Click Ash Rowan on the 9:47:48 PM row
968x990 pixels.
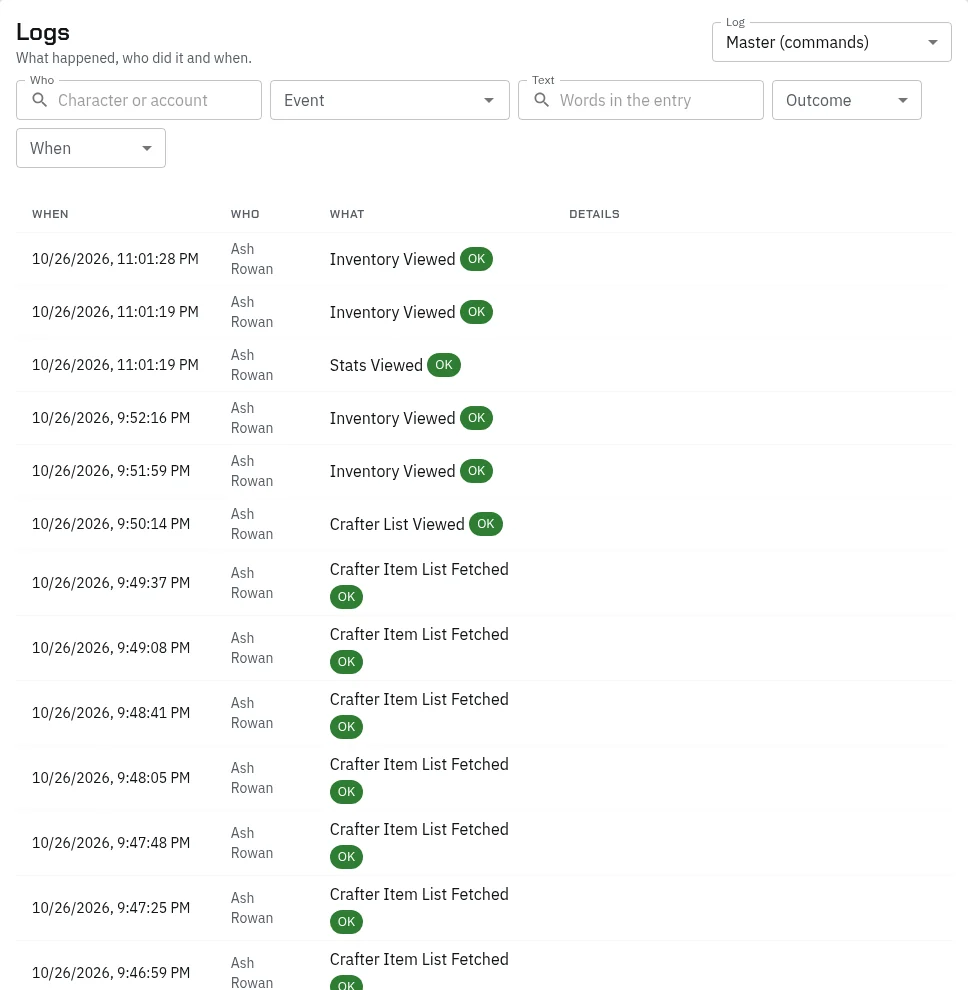coord(251,843)
